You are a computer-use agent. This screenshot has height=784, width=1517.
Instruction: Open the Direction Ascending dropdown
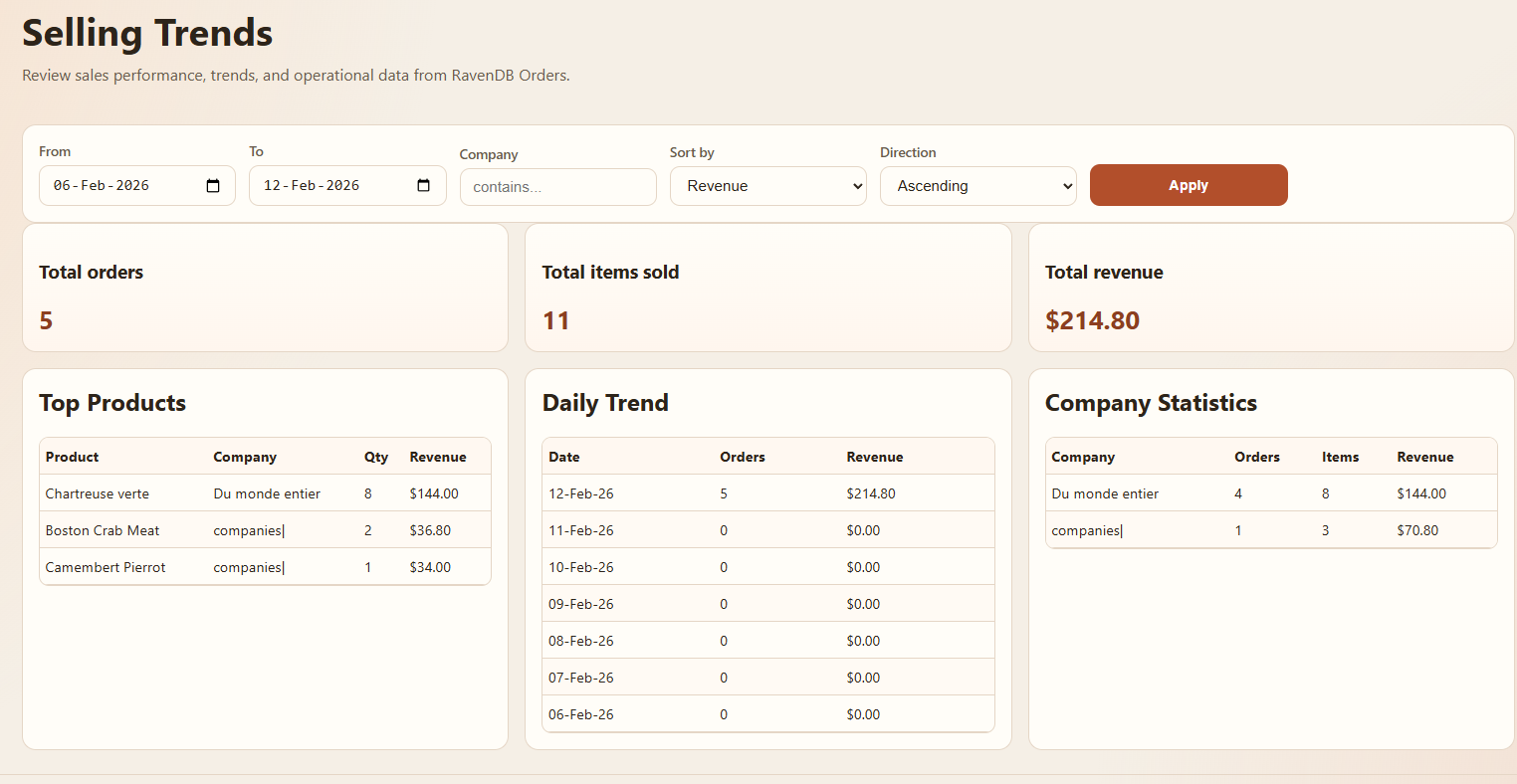pyautogui.click(x=977, y=186)
